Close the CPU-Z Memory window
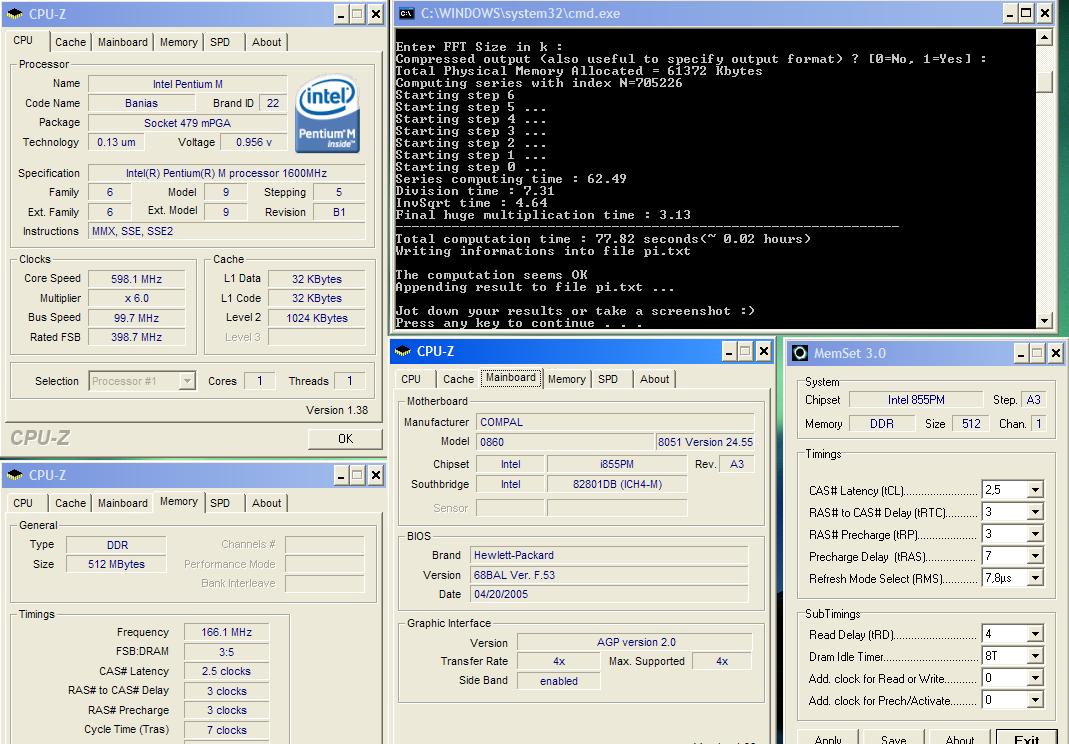This screenshot has height=744, width=1069. click(376, 475)
